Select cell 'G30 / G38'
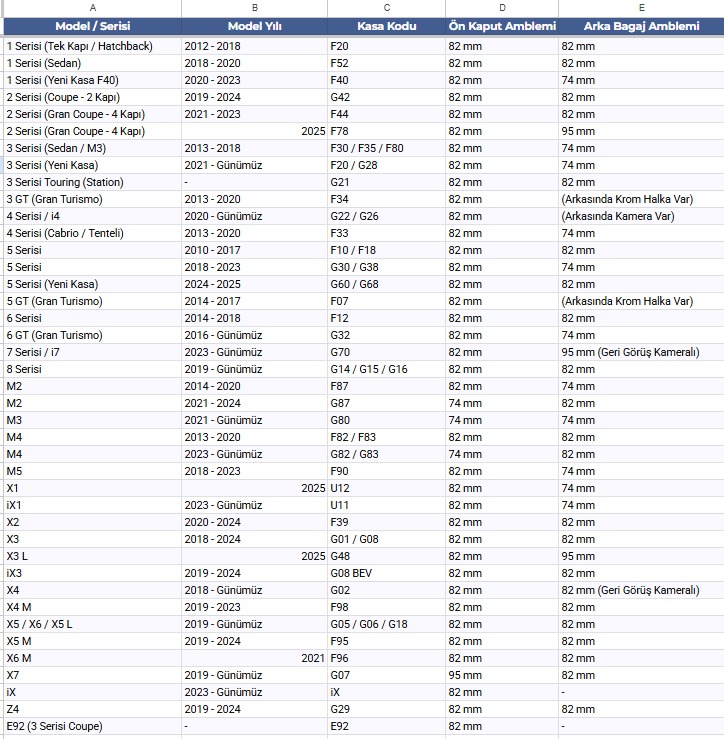Screen dimensions: 724x739 pos(387,267)
